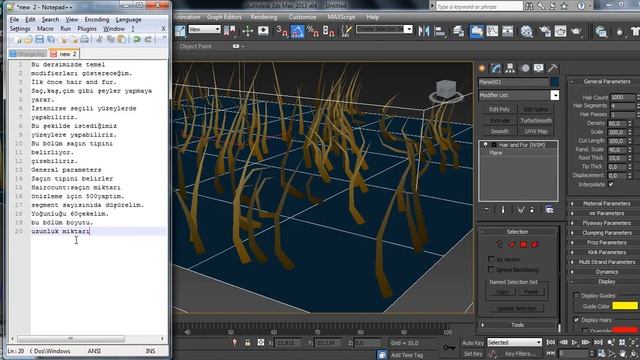Toggle the By Vertex checkbox
The width and height of the screenshot is (640, 360).
coord(491,259)
